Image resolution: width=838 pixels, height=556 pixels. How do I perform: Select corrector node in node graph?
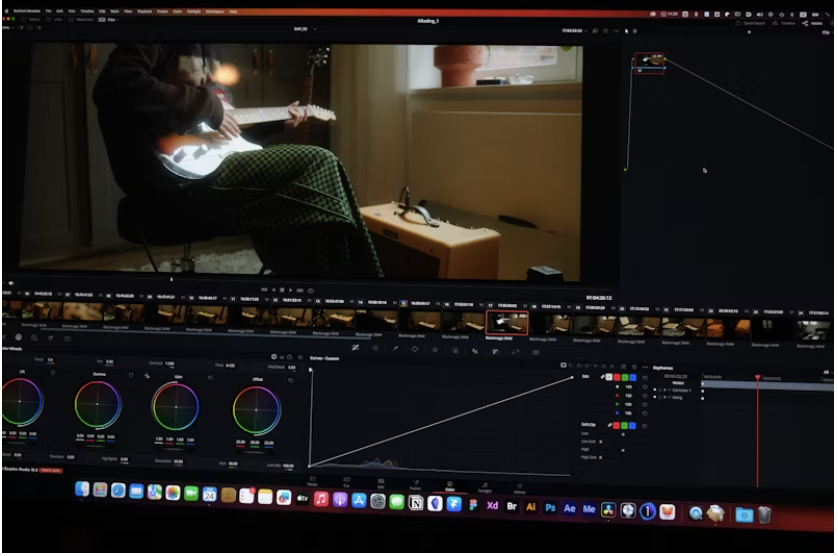(649, 63)
